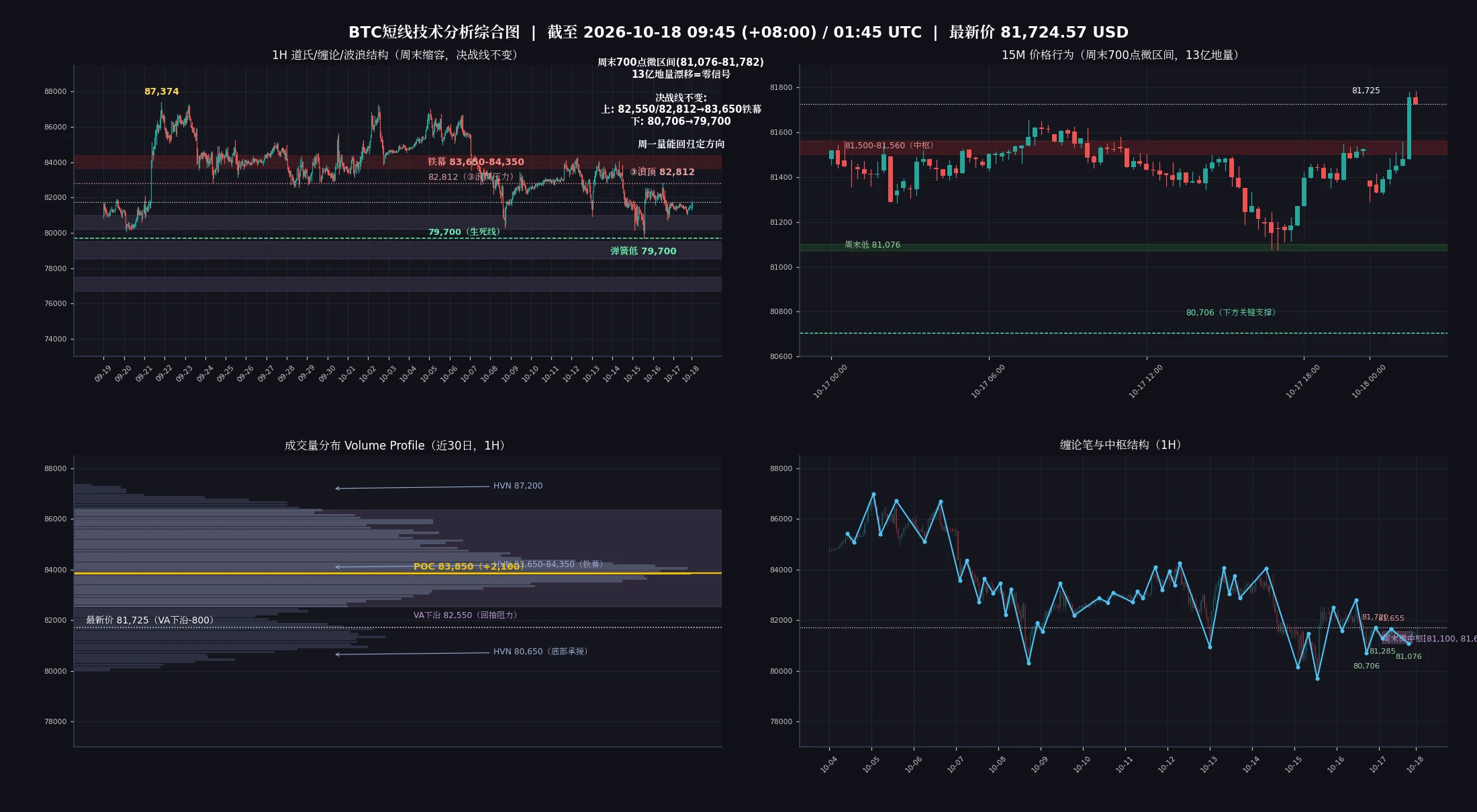Click the '周末700点微区间(81,076-81,782)' annotation
Viewport: 1477px width, 812px height.
681,62
